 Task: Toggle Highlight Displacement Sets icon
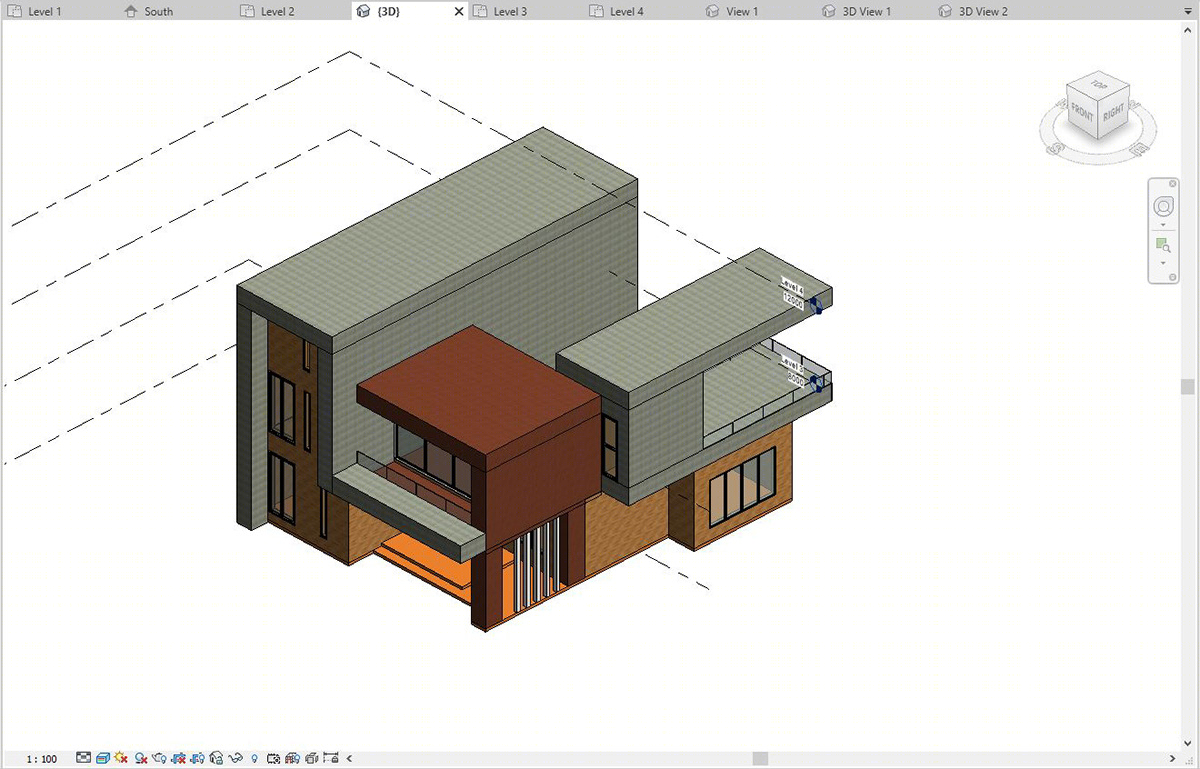coord(311,758)
